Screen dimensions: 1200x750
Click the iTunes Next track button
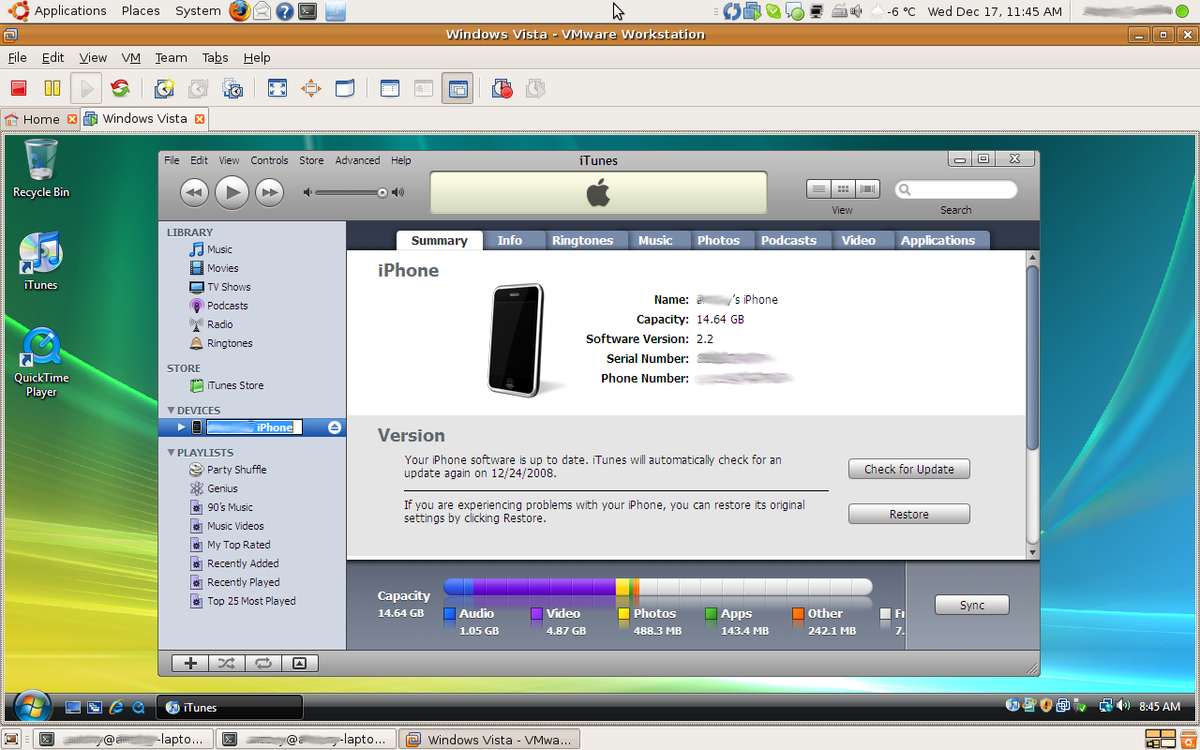coord(269,192)
